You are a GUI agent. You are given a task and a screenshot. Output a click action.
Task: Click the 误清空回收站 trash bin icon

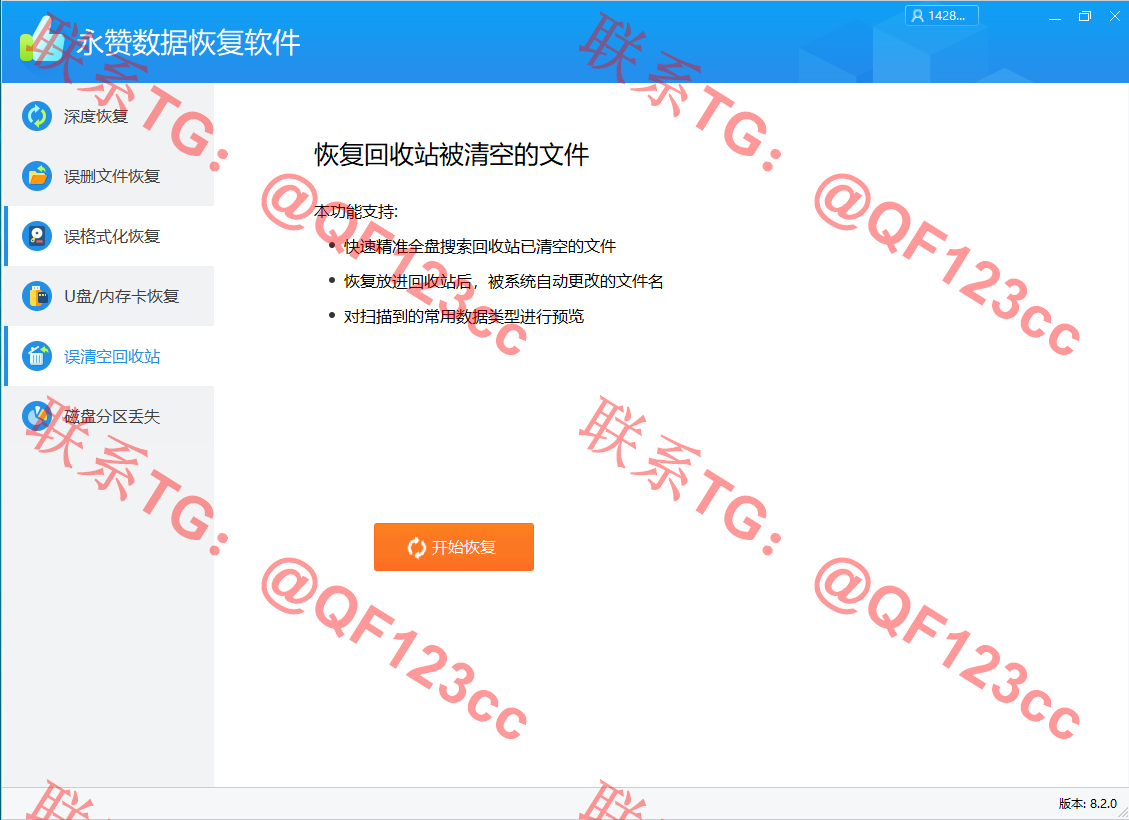point(37,356)
